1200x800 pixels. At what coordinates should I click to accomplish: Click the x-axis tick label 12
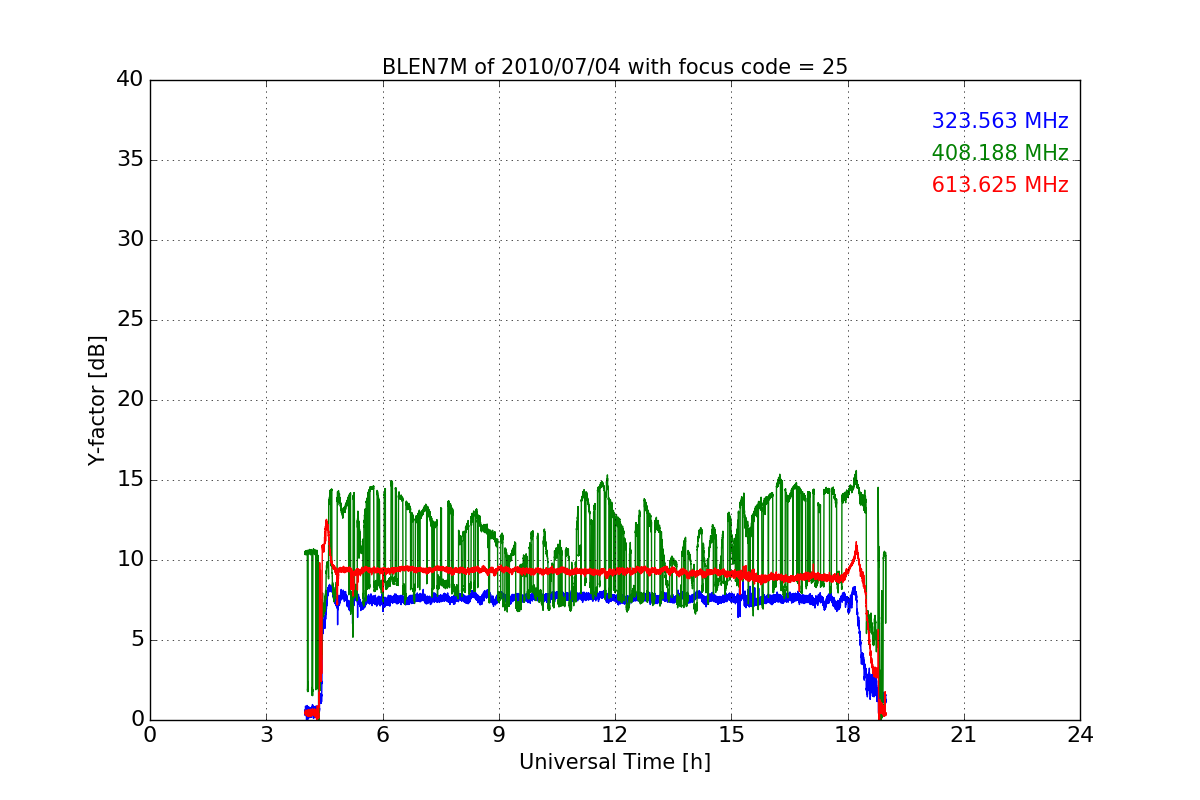tap(615, 734)
